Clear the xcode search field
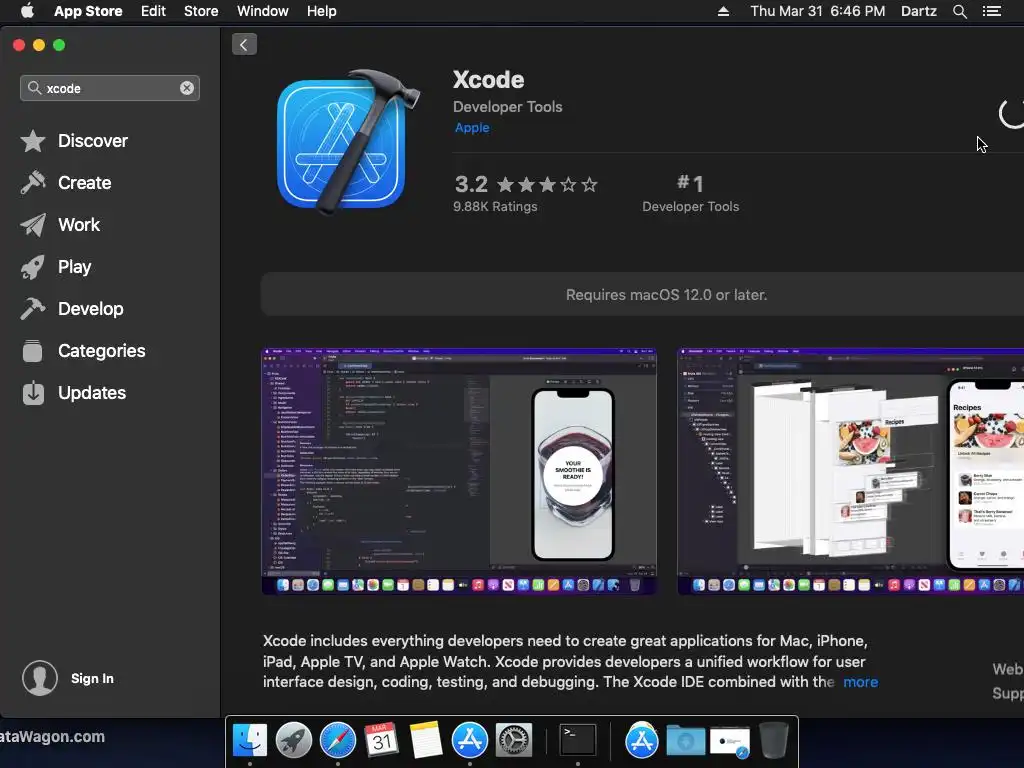 click(x=187, y=88)
